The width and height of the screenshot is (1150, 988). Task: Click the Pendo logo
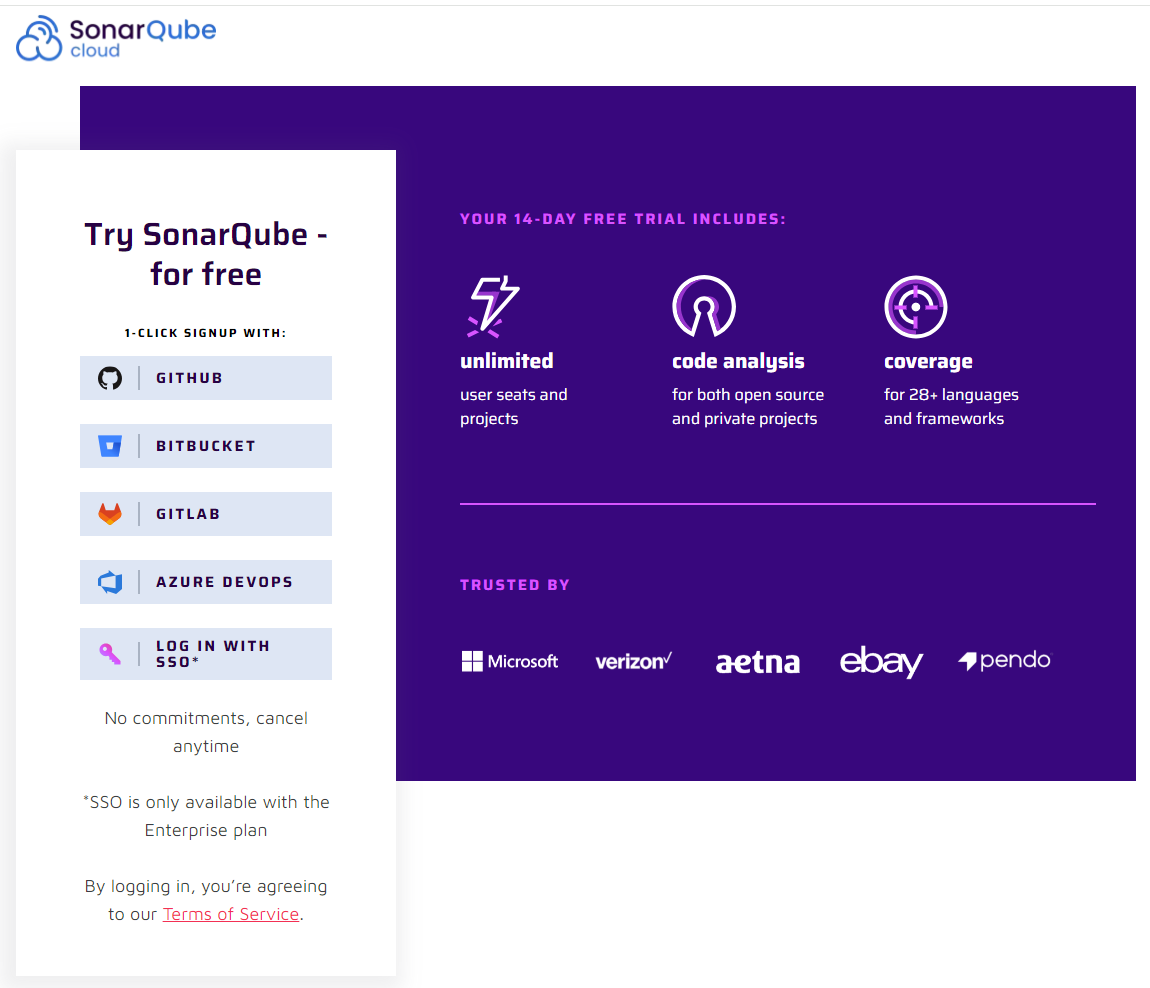click(1004, 660)
